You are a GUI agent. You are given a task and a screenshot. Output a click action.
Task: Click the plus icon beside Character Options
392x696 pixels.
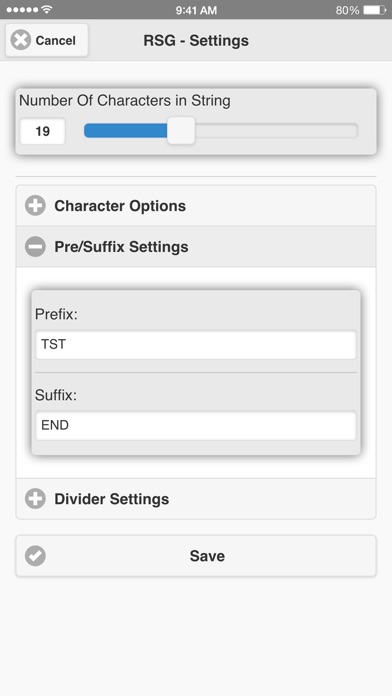coord(35,206)
